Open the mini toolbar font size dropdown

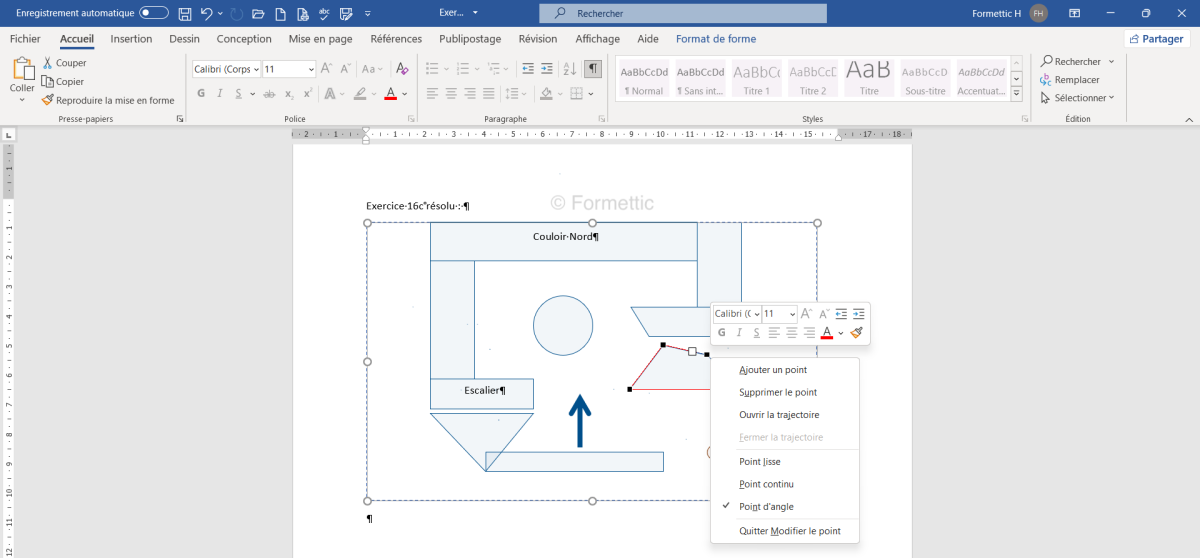point(792,314)
